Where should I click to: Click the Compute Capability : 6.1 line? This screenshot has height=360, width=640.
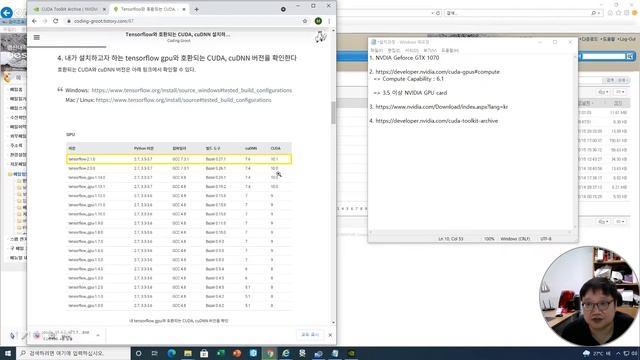[409, 79]
